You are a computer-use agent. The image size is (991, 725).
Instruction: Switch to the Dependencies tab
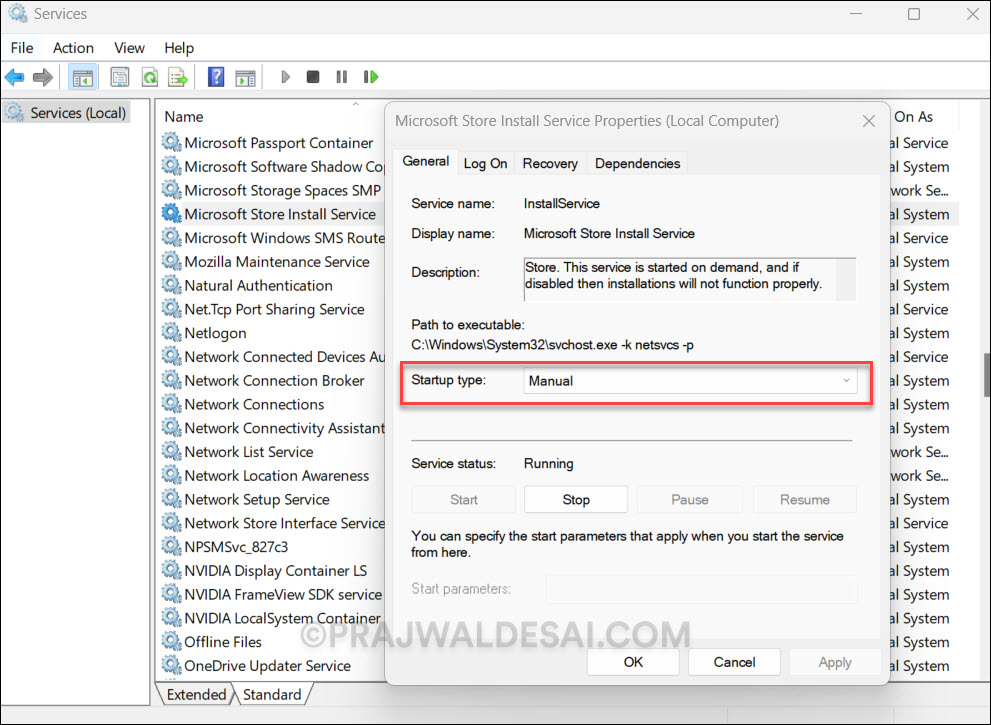point(637,164)
